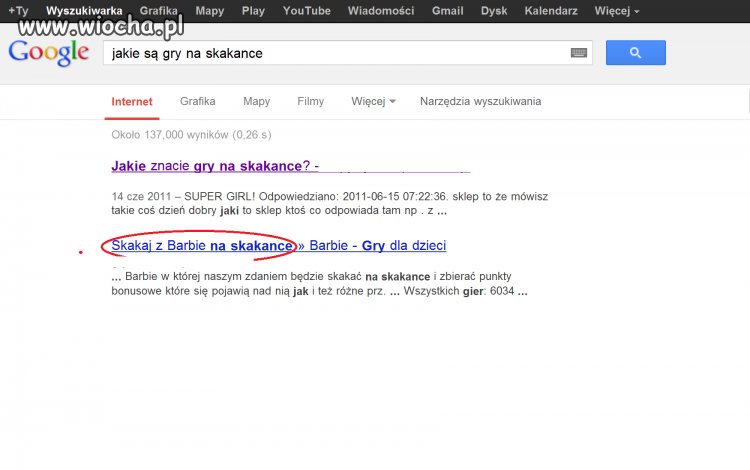Screen dimensions: 750x470
Task: Switch to the Filmy results tab
Action: tap(310, 101)
